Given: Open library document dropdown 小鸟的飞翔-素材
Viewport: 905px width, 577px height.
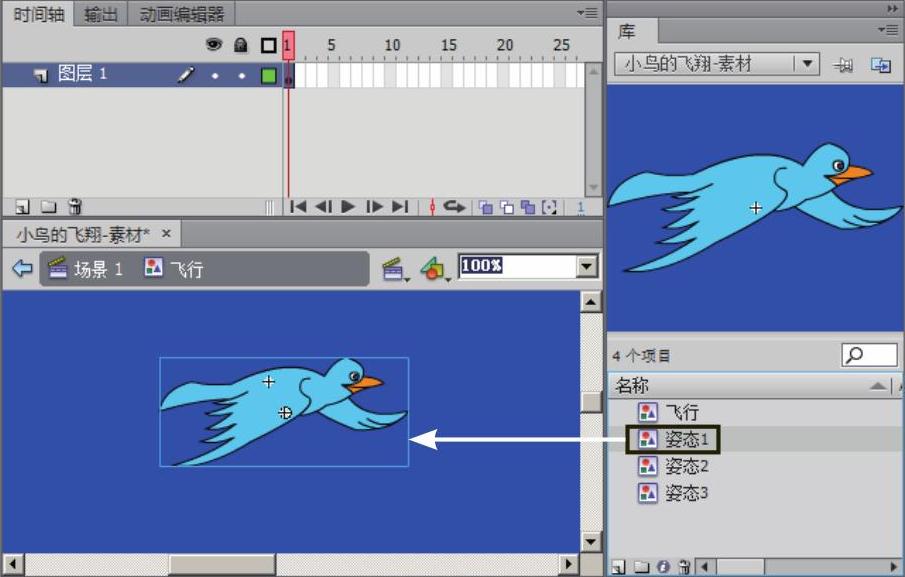Looking at the screenshot, I should (x=717, y=63).
